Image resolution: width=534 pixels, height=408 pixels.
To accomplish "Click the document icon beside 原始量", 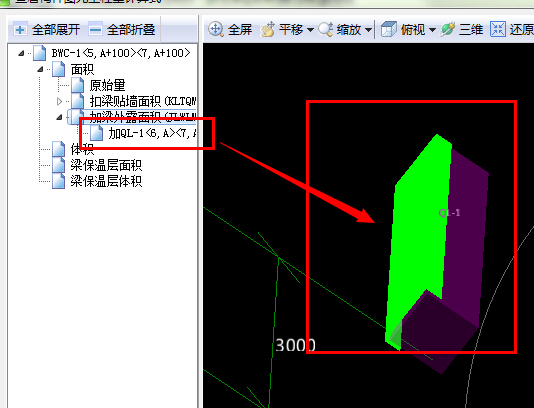I will click(x=78, y=85).
